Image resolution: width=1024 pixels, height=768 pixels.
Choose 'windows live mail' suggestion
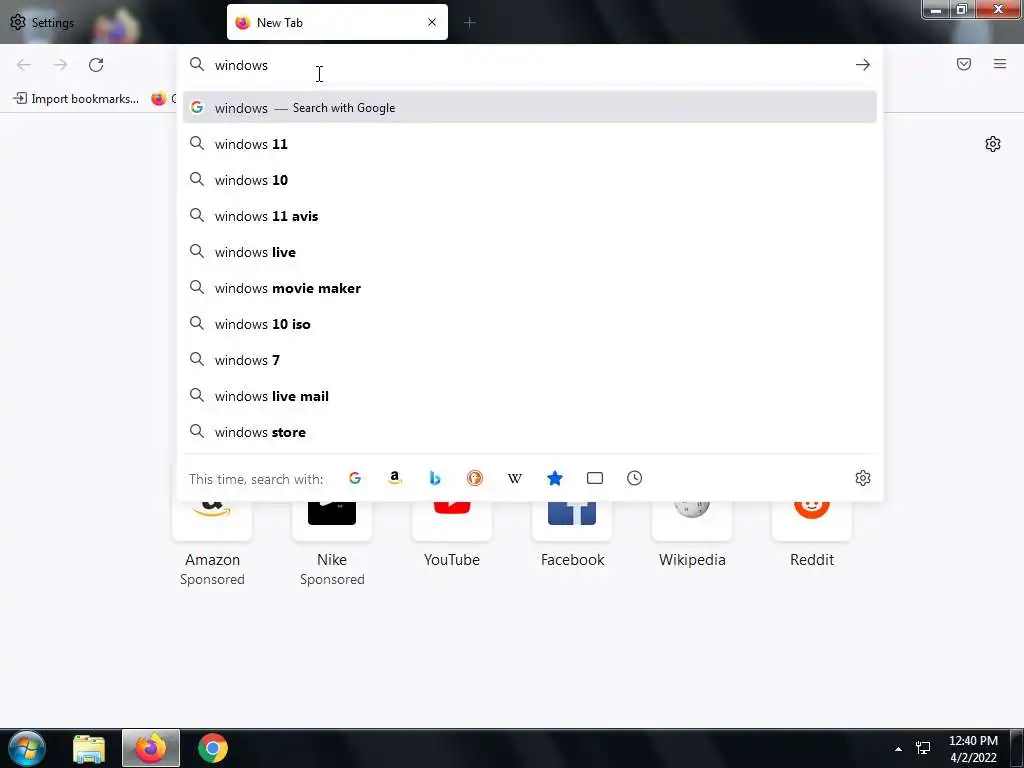tap(530, 396)
